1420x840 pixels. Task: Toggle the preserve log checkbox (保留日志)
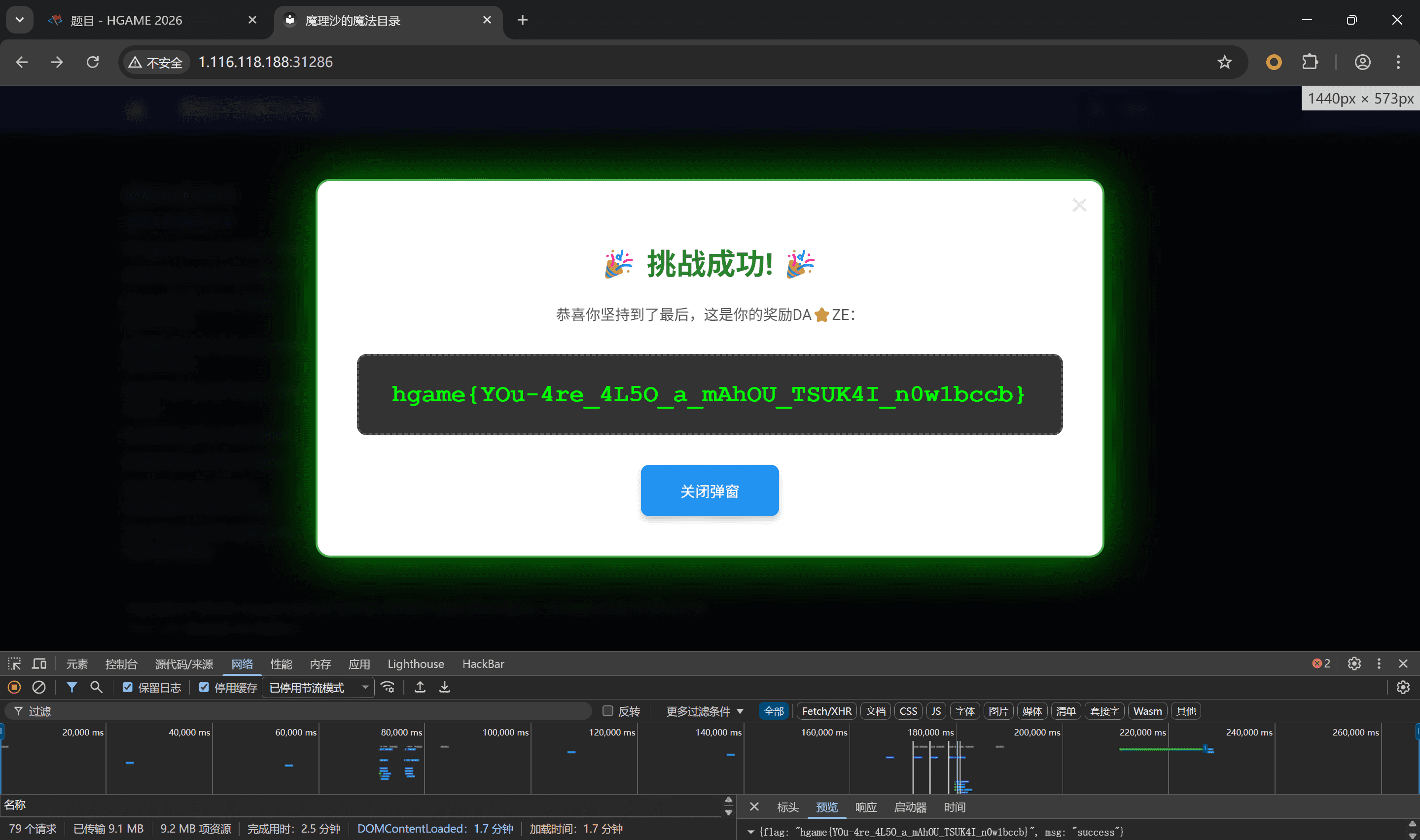pyautogui.click(x=127, y=687)
